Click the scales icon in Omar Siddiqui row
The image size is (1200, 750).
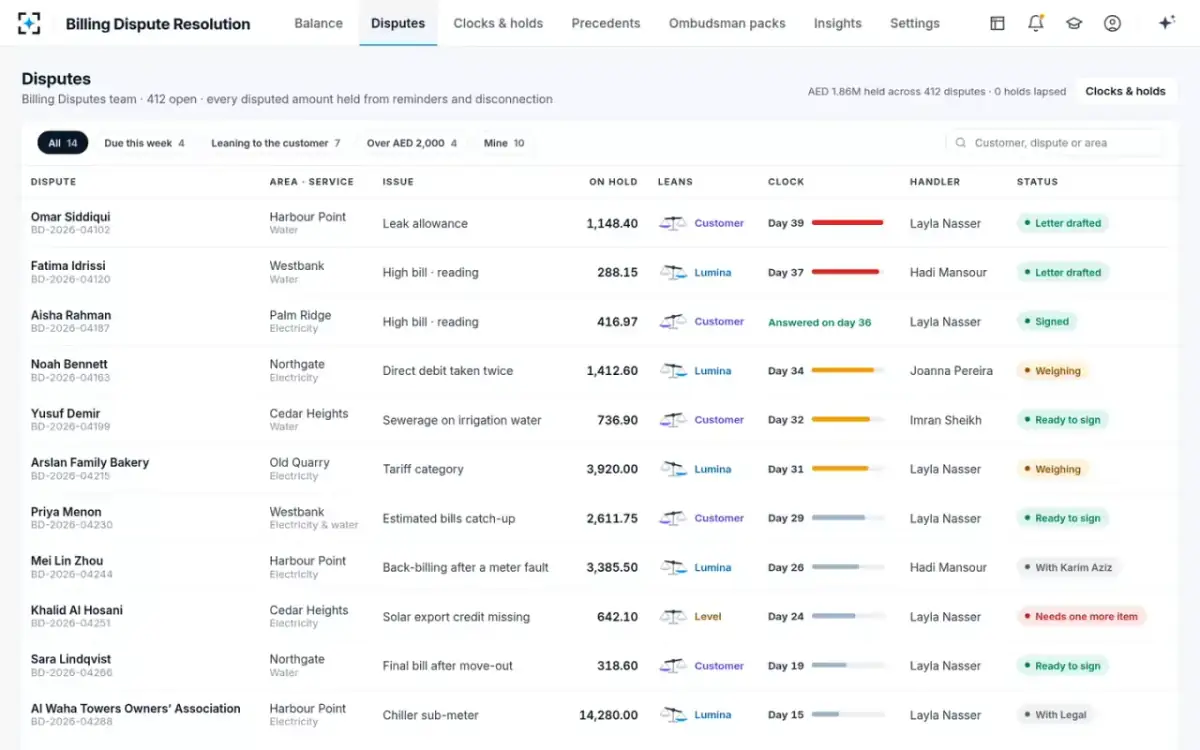coord(673,224)
